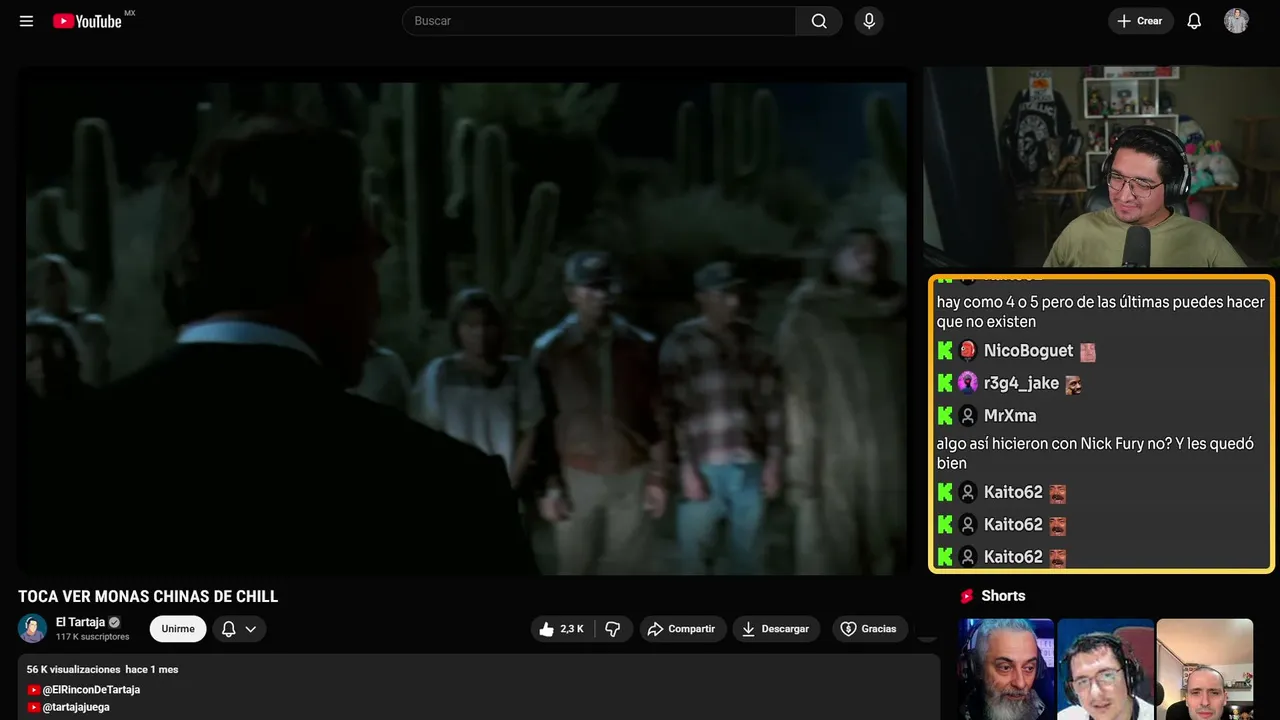Click the user avatar icon beside r3g4_jake
Image resolution: width=1280 pixels, height=720 pixels.
(x=968, y=383)
